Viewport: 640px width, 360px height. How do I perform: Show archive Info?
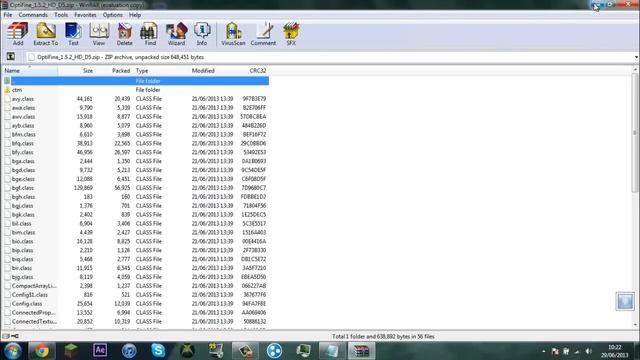(x=202, y=34)
